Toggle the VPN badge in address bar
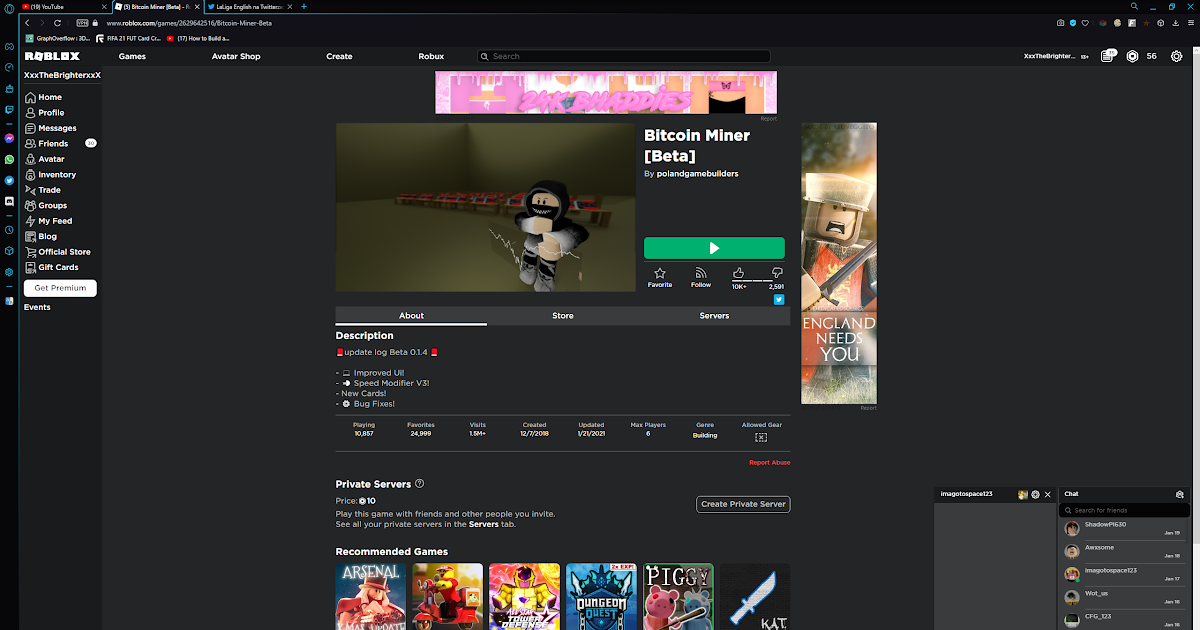The width and height of the screenshot is (1200, 630). click(82, 22)
